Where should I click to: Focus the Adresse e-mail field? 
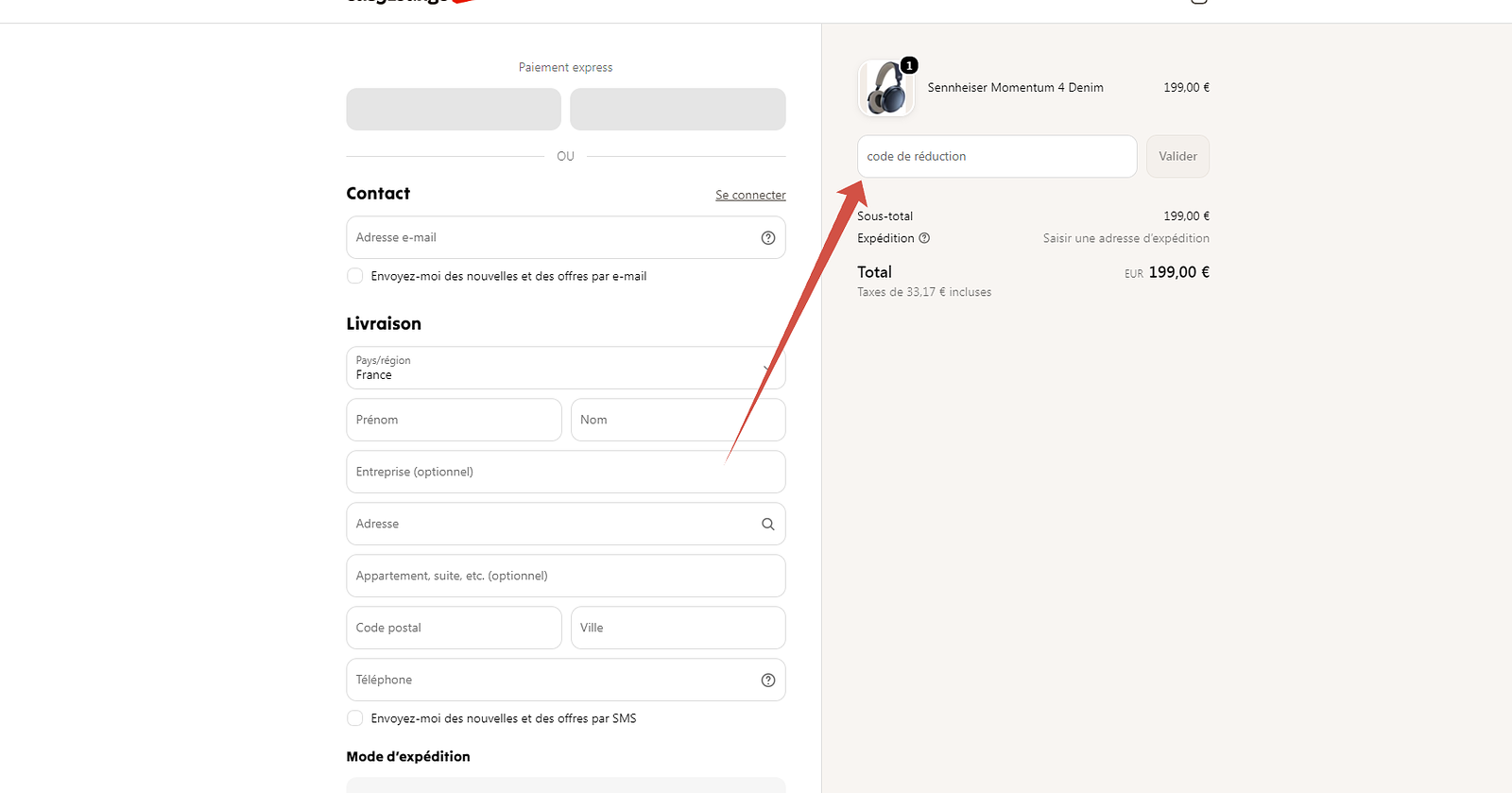(x=566, y=237)
